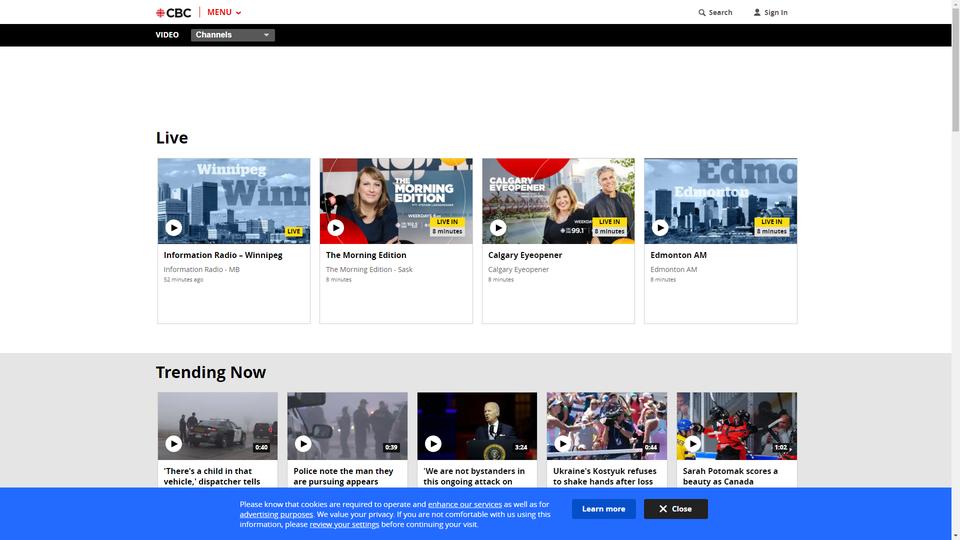Open the Winnipeg skyline thumbnail
This screenshot has height=540, width=960.
(x=234, y=201)
